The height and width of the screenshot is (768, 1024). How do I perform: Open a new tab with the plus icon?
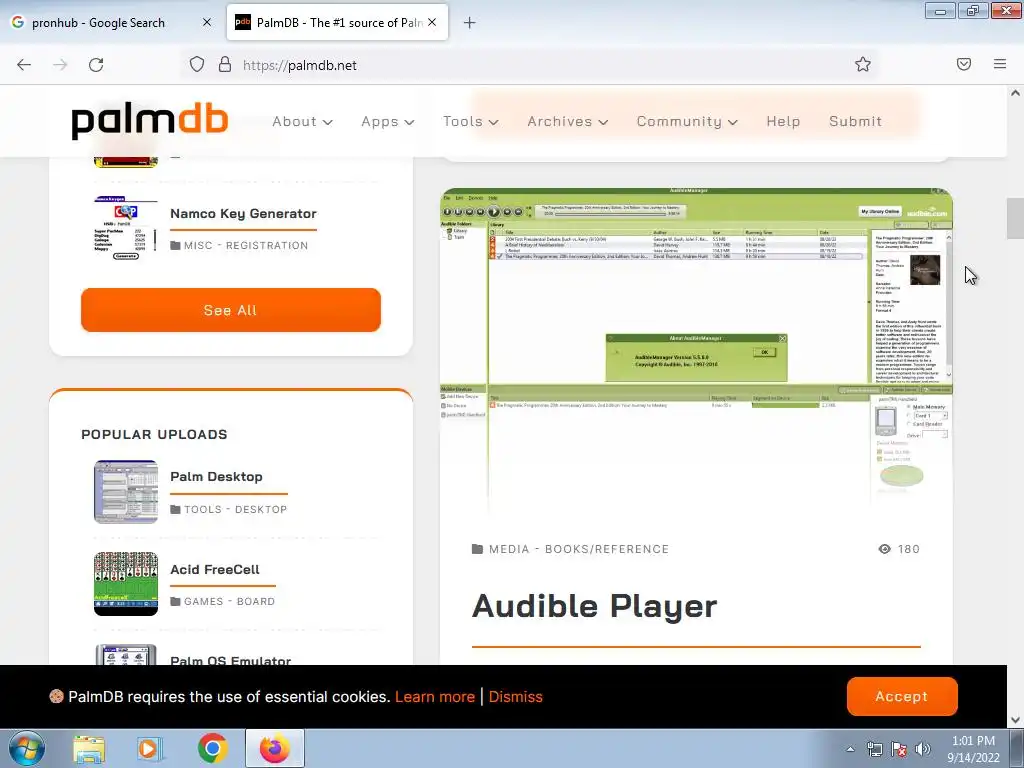click(469, 23)
